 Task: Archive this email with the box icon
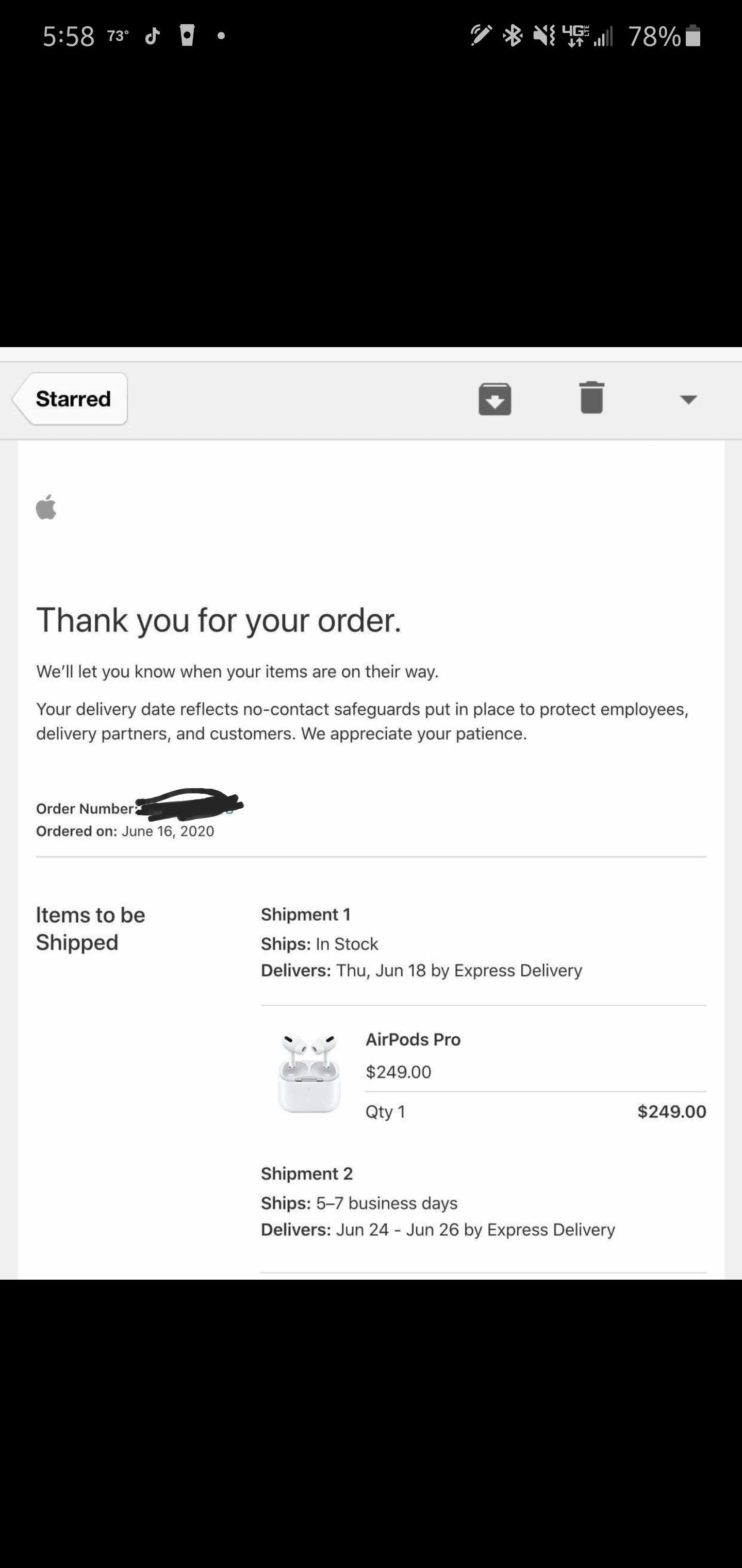pyautogui.click(x=495, y=399)
